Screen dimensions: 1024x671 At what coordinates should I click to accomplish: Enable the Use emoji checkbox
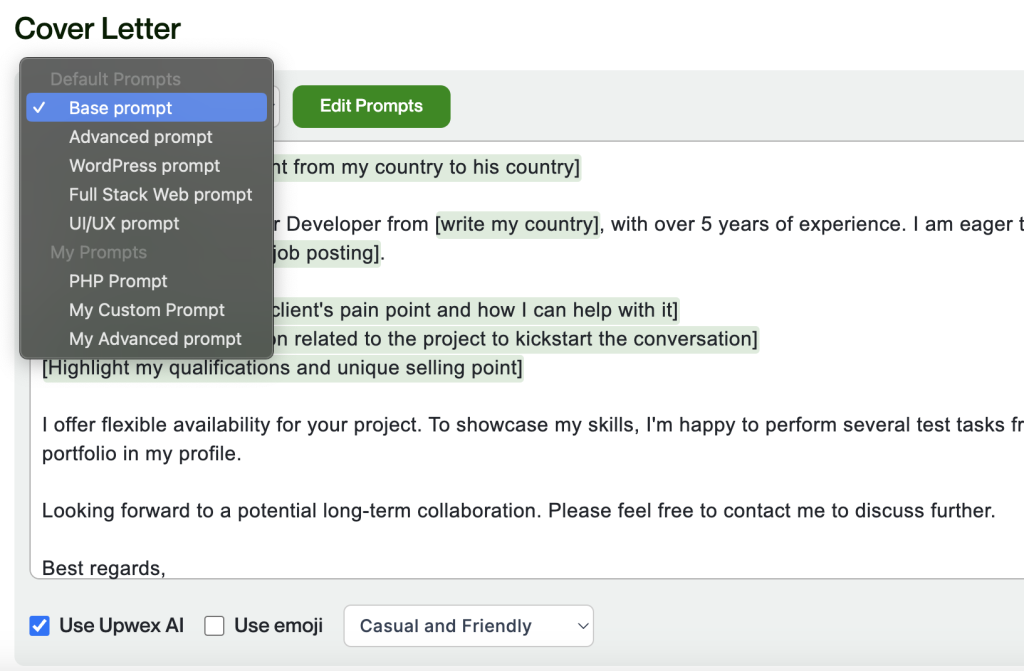pyautogui.click(x=214, y=626)
